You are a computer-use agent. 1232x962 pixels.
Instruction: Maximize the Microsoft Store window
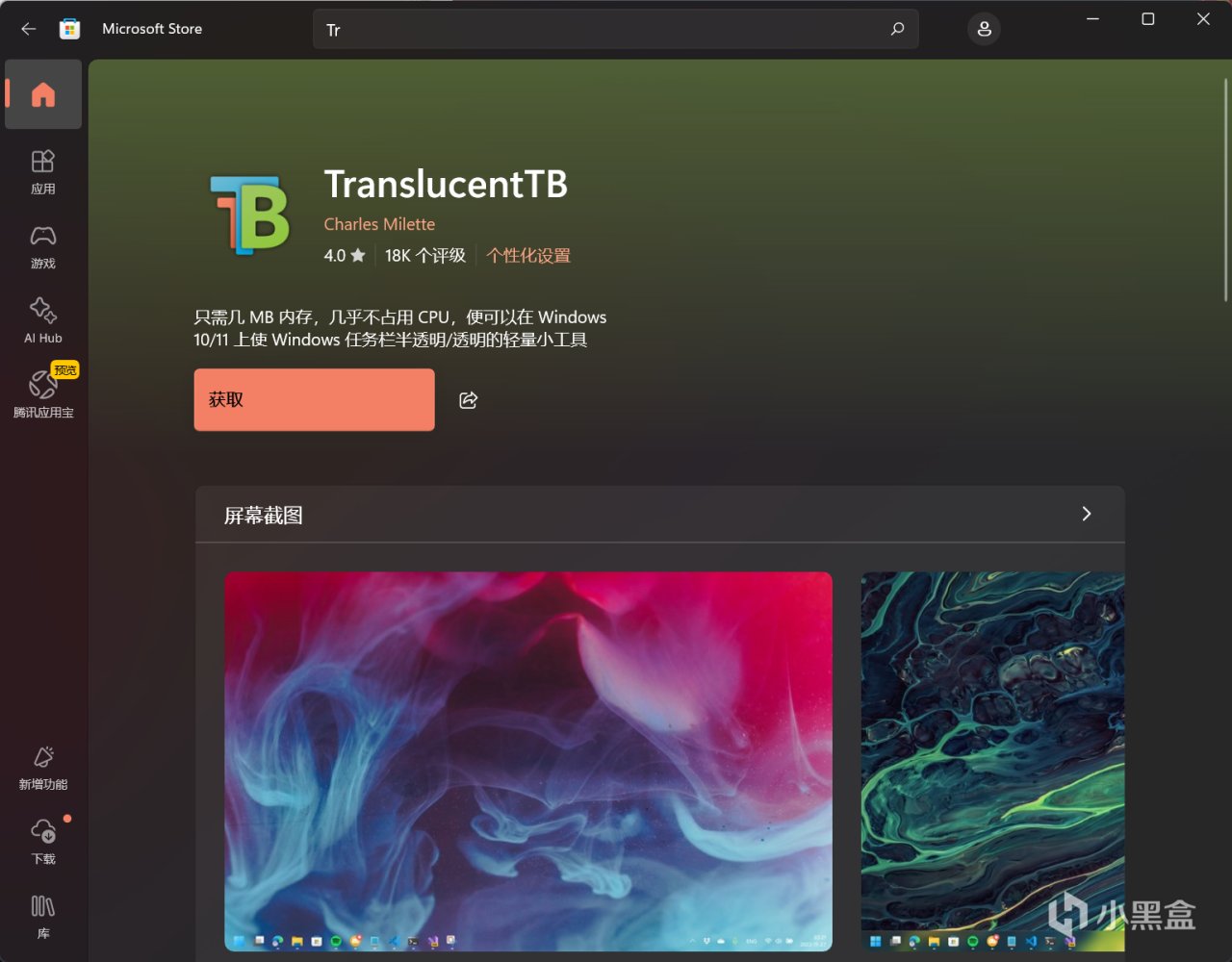(1148, 19)
